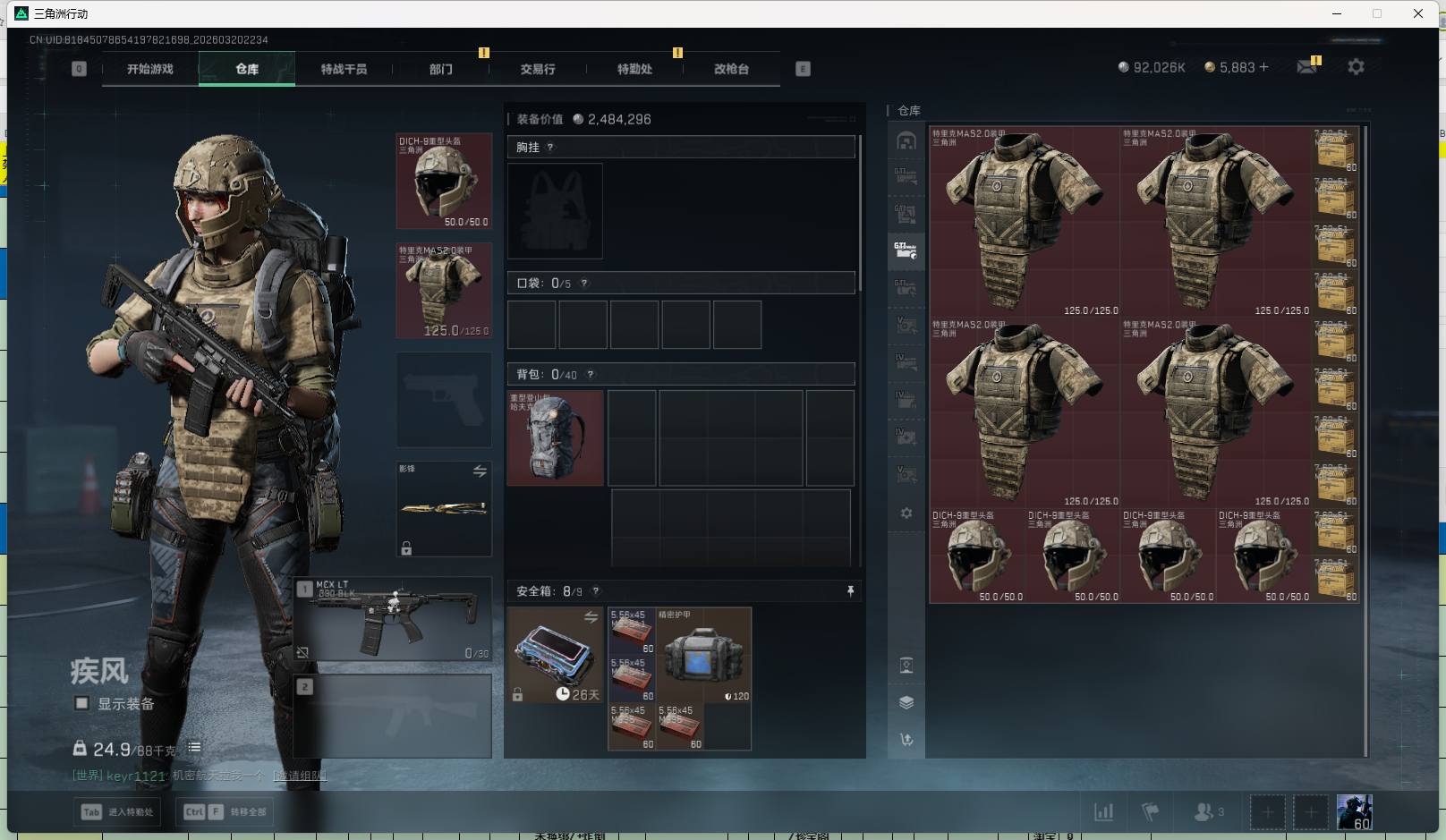Expand the weight details list icon

click(x=194, y=747)
